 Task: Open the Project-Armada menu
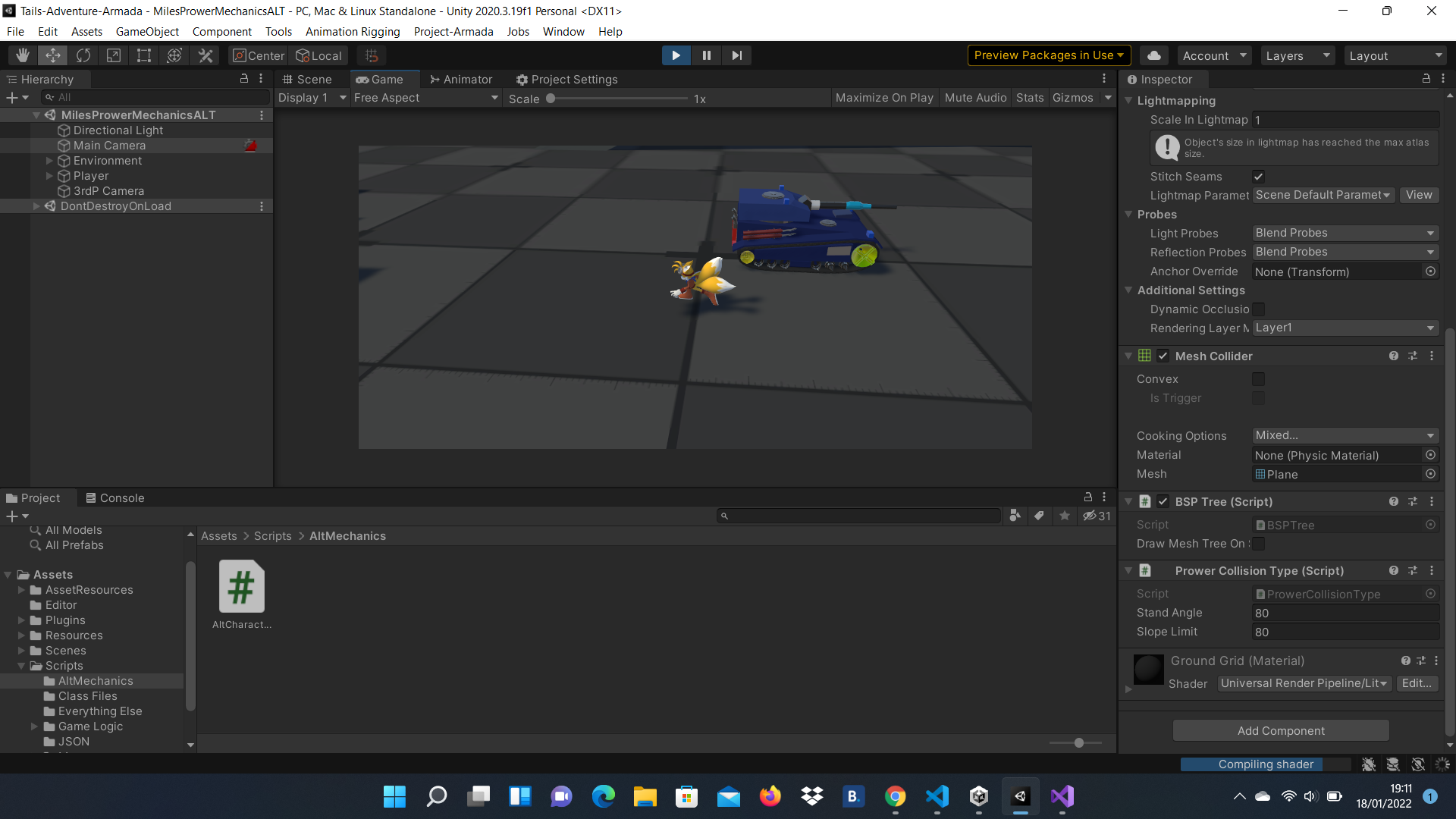coord(453,32)
